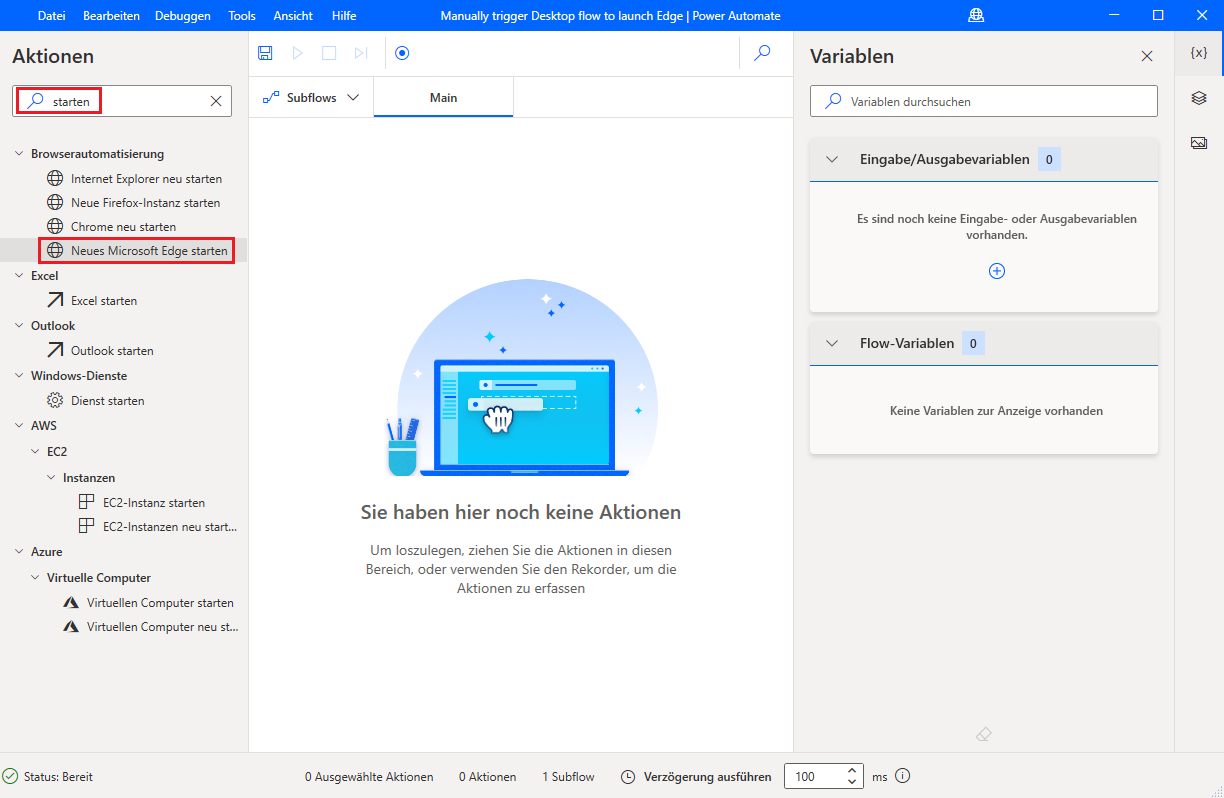This screenshot has width=1224, height=798.
Task: Click the Variablen durchsuchen search field
Action: (984, 101)
